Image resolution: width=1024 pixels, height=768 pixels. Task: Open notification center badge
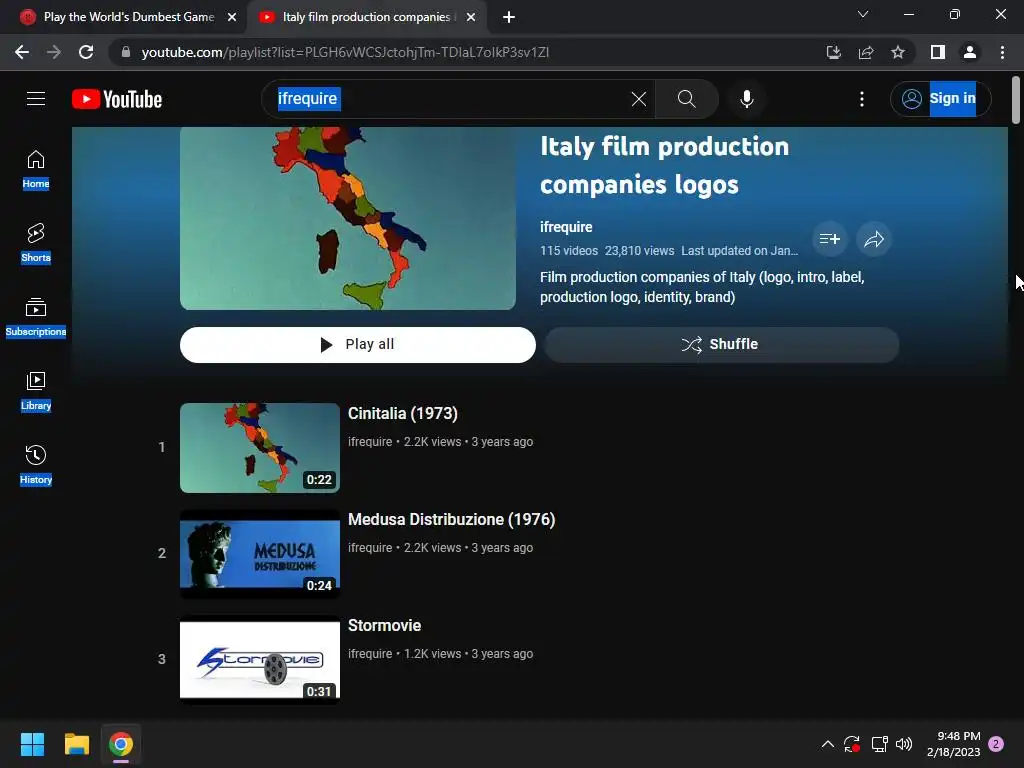click(x=996, y=744)
